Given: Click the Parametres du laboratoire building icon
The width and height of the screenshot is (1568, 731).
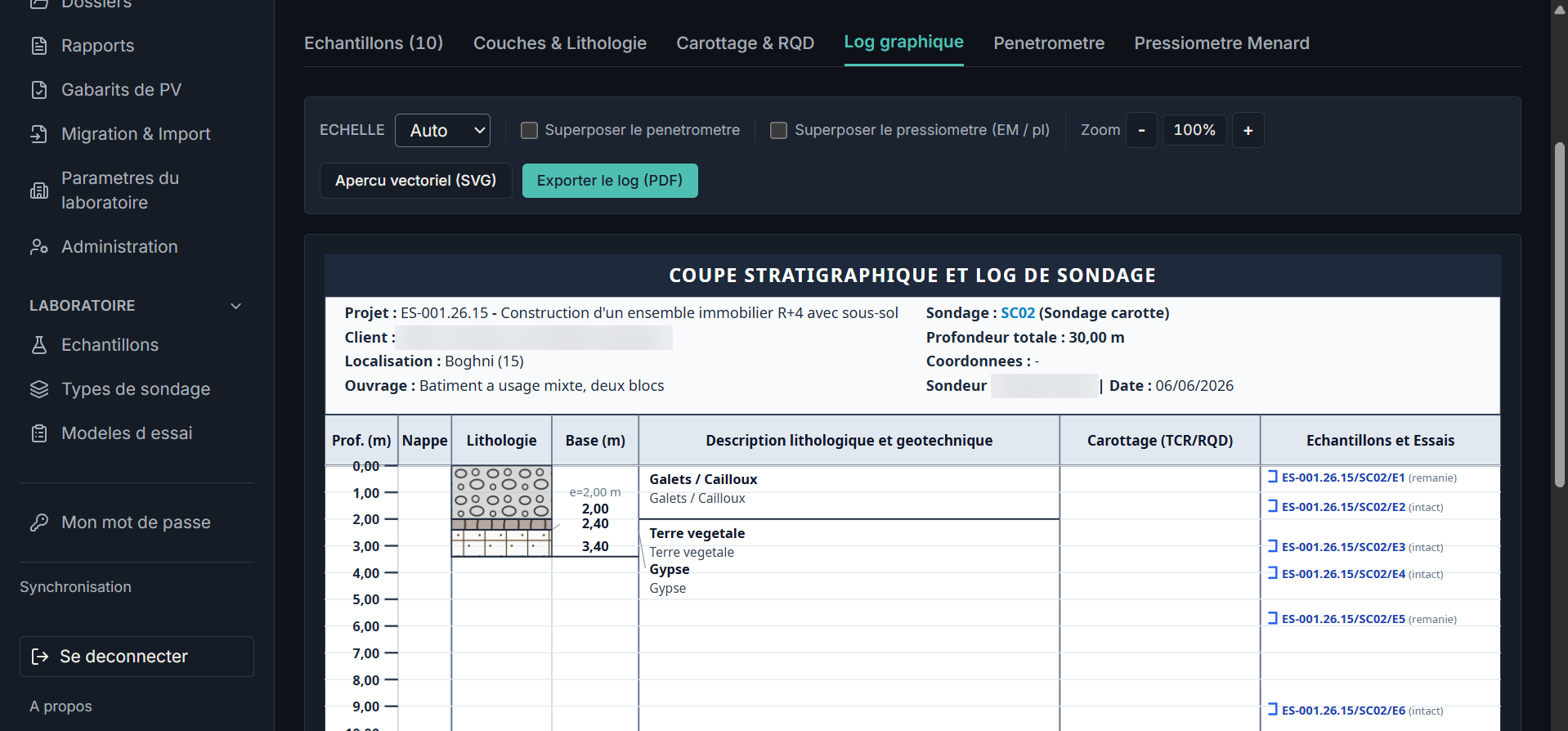Looking at the screenshot, I should point(39,191).
